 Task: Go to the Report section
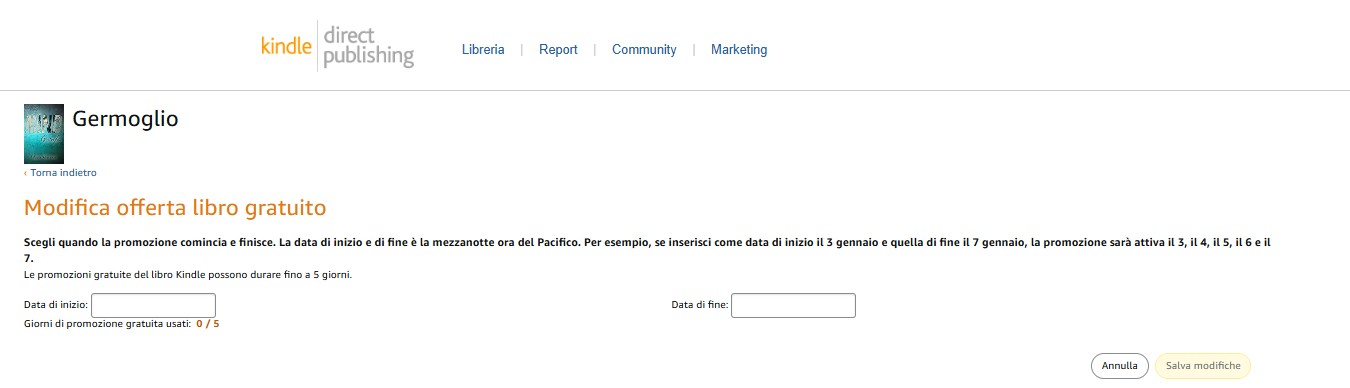coord(558,49)
